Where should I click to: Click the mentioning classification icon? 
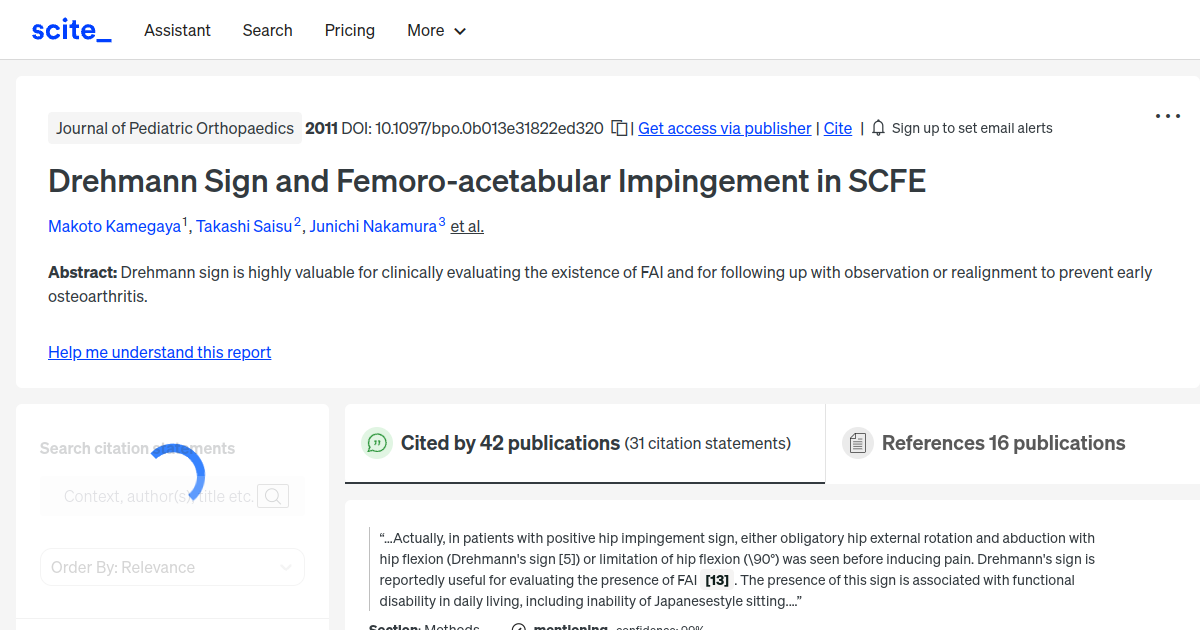tap(519, 627)
